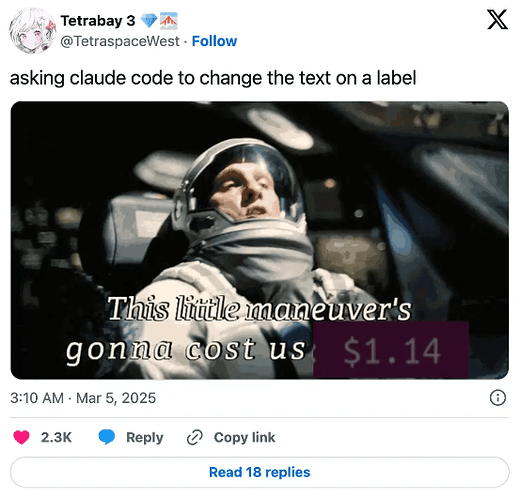
Task: Click the tweet text about claude code
Action: tap(213, 78)
